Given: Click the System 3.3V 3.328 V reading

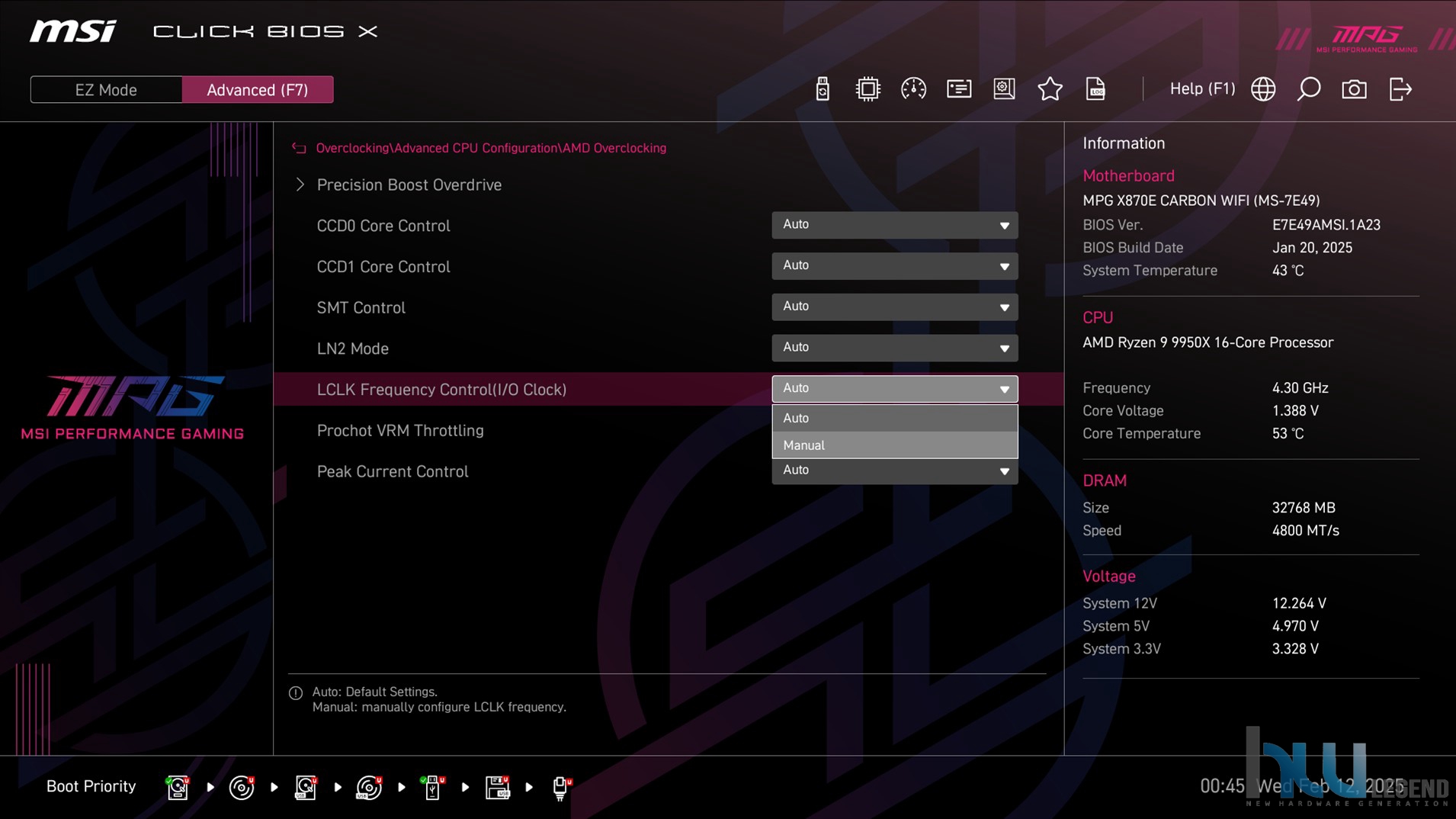Looking at the screenshot, I should point(1295,649).
